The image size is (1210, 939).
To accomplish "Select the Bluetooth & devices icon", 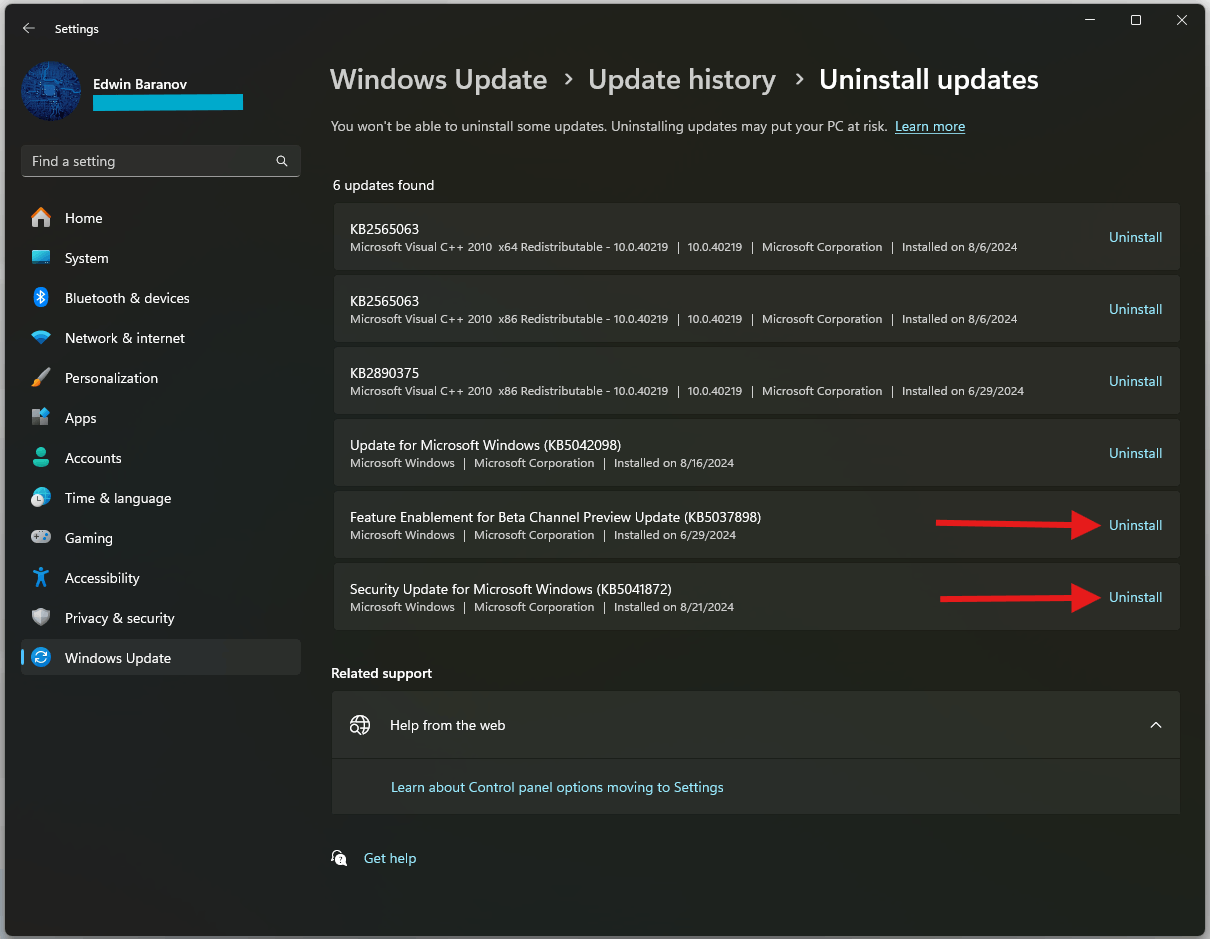I will tap(41, 298).
